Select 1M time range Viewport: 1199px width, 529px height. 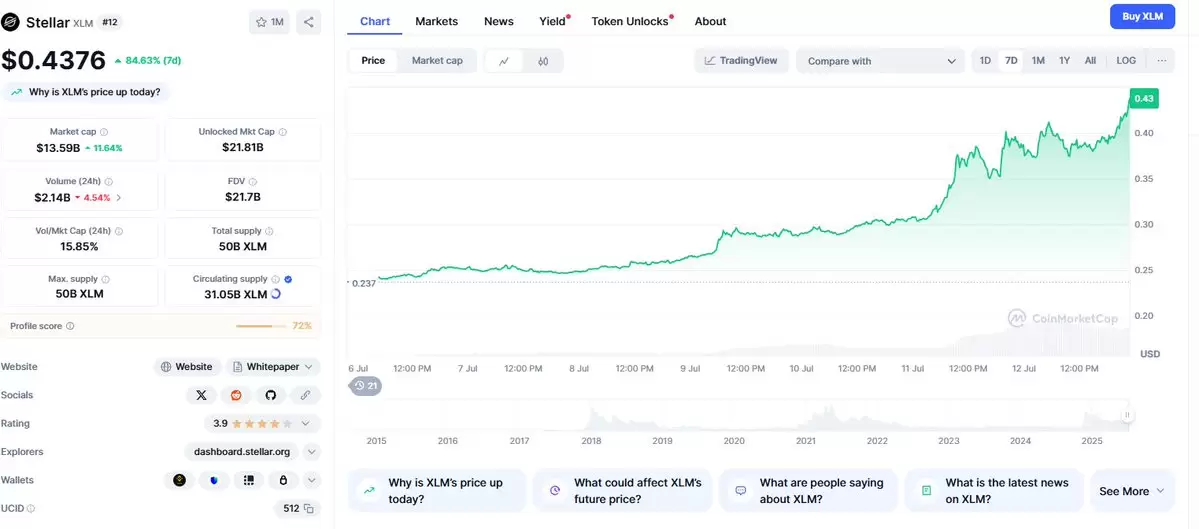1038,60
